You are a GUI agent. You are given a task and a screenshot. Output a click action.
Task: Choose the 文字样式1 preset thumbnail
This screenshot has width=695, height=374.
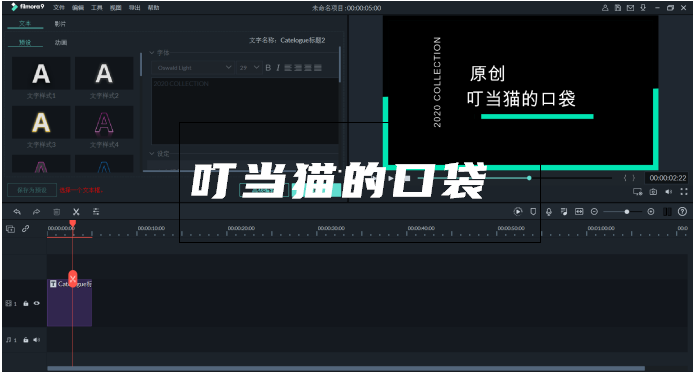pyautogui.click(x=41, y=74)
